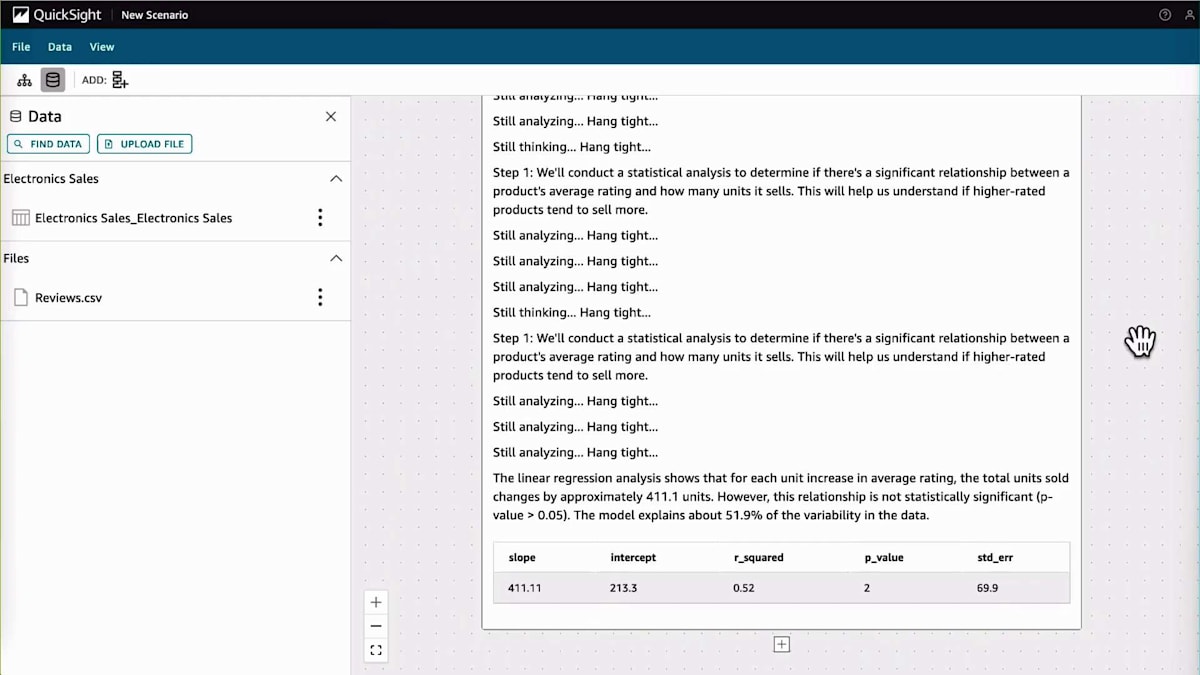Viewport: 1200px width, 675px height.
Task: Open the help question mark icon
Action: [x=1165, y=15]
